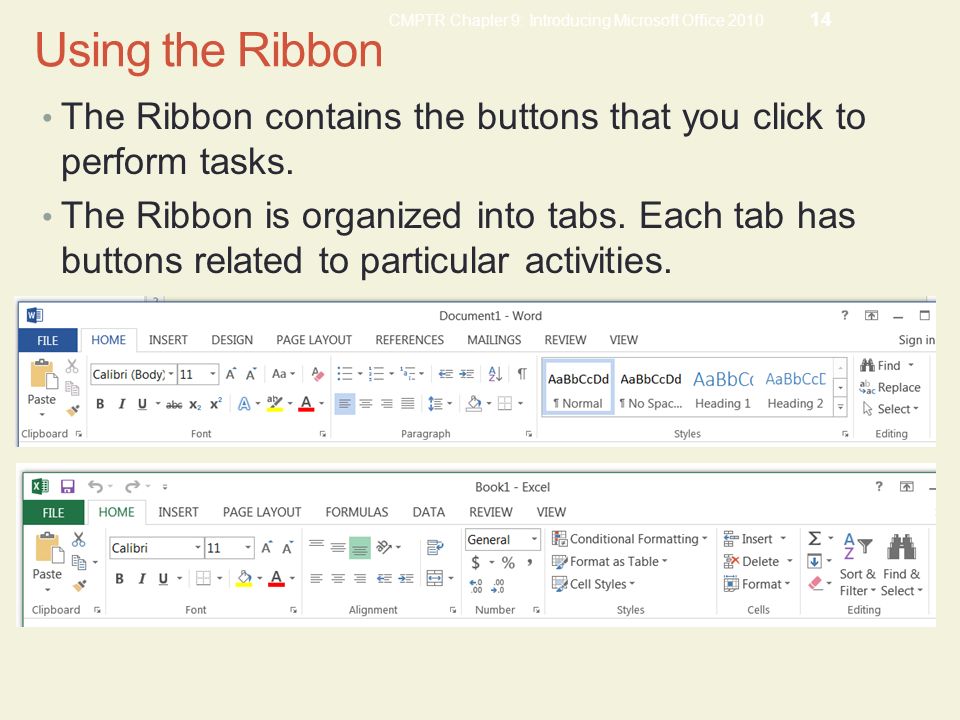The height and width of the screenshot is (720, 960).
Task: Switch to Excel PAGE LAYOUT tab
Action: coord(262,512)
